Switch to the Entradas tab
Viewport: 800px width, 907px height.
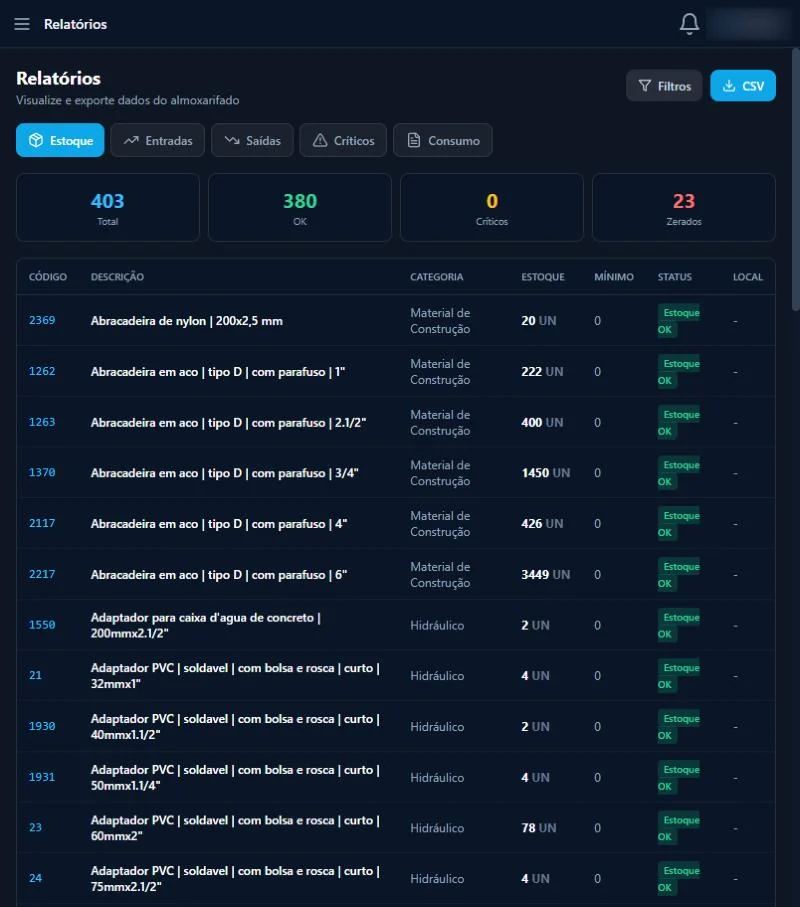pos(157,140)
